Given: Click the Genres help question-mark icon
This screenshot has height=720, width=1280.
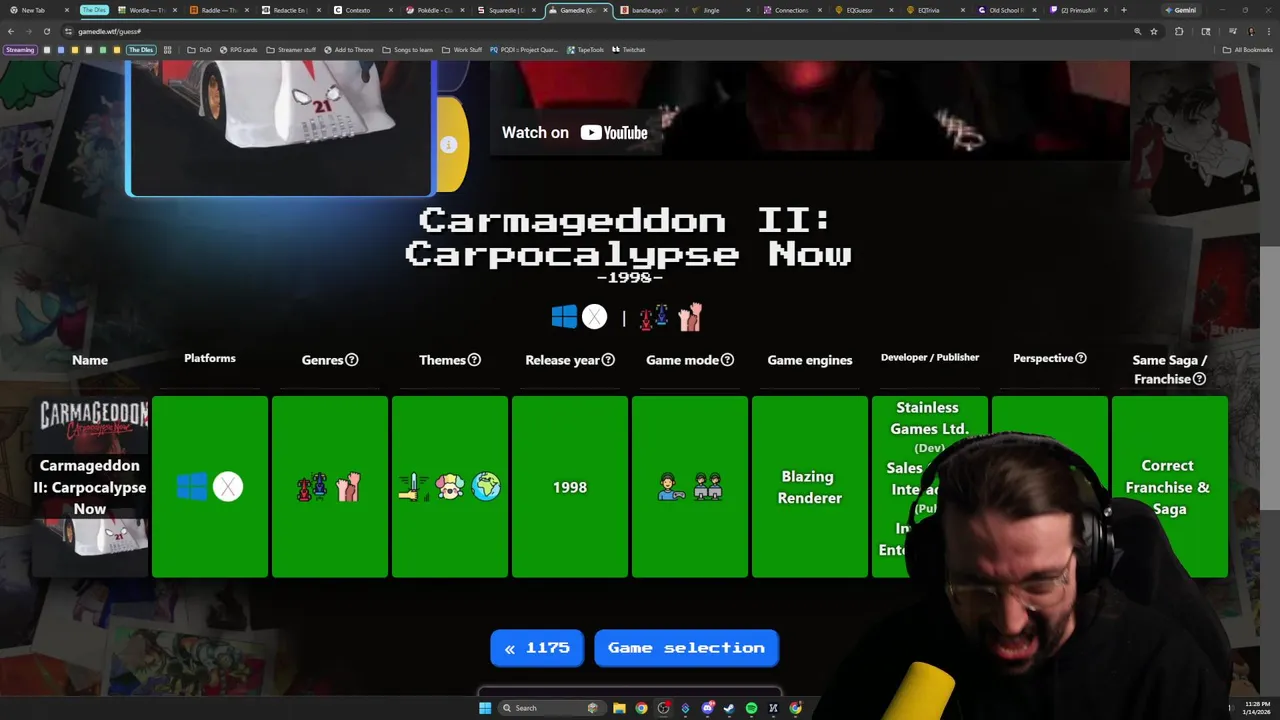Looking at the screenshot, I should 351,360.
